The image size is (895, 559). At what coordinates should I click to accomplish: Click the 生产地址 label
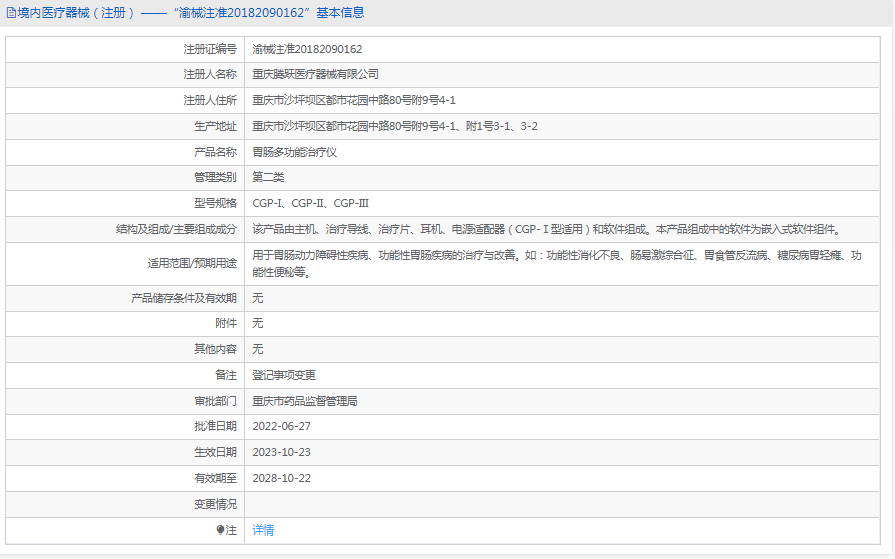click(215, 126)
